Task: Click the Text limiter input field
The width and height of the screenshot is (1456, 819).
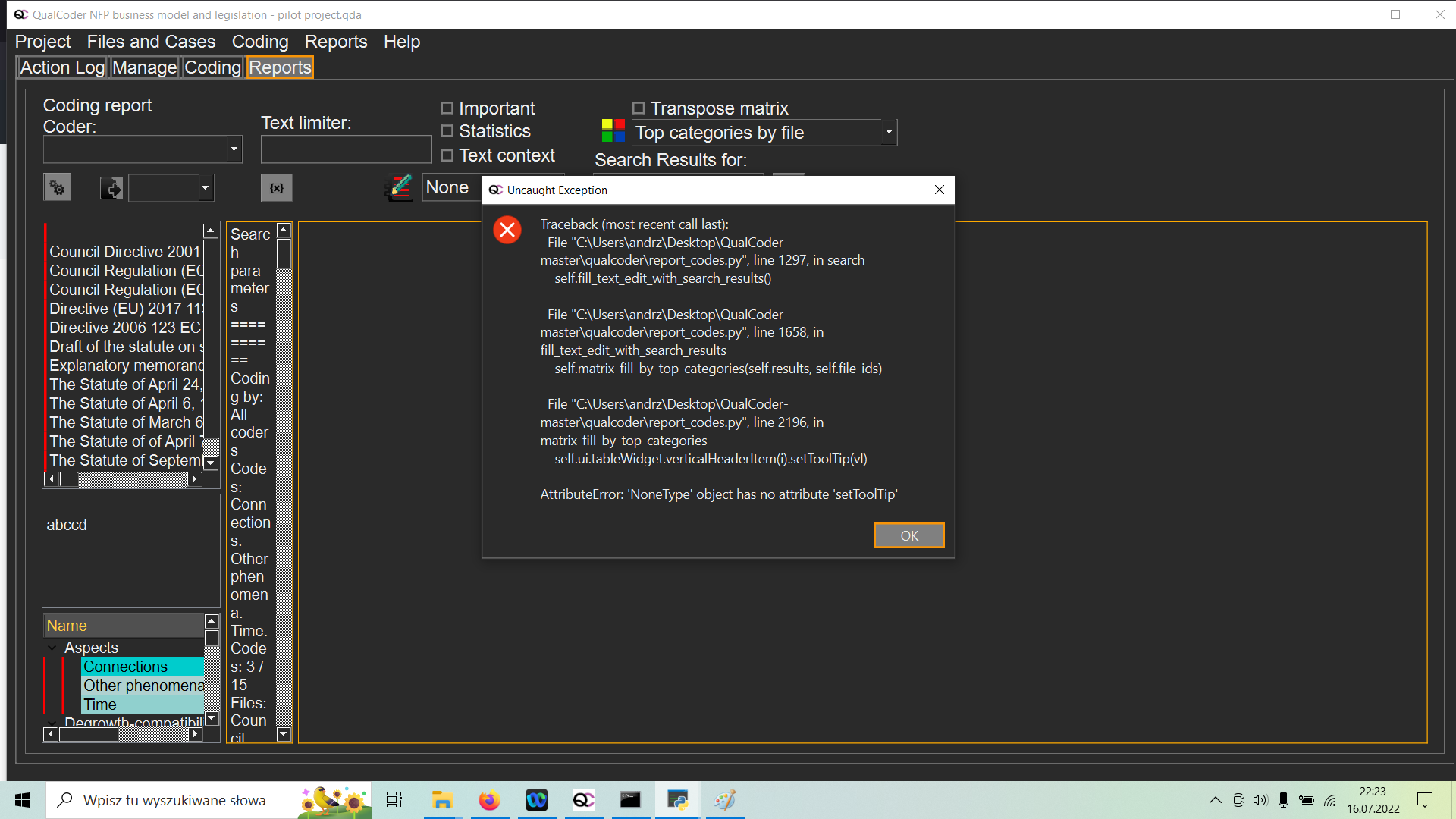Action: pyautogui.click(x=346, y=149)
